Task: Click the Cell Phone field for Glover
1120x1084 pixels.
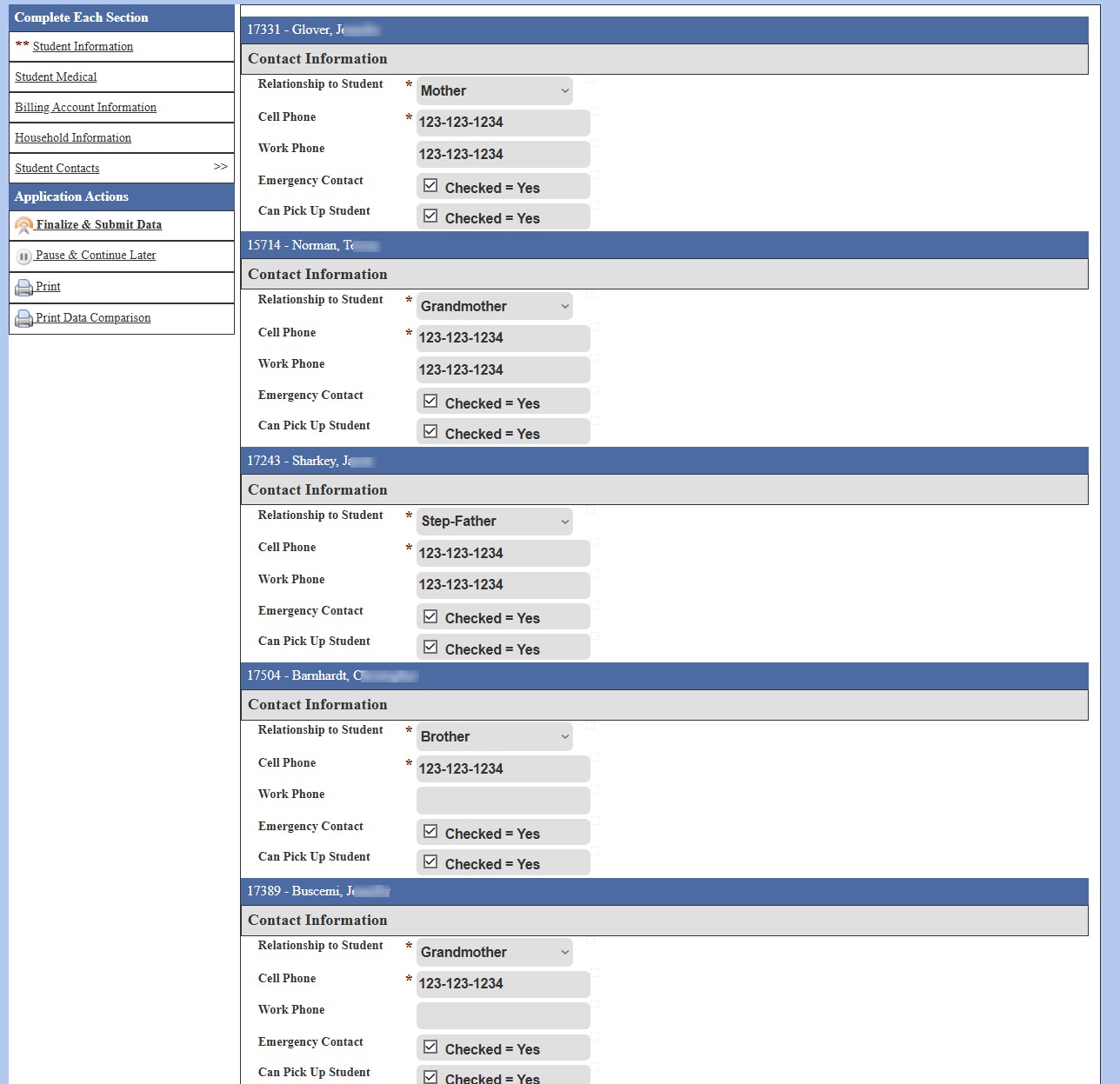Action: [x=503, y=123]
